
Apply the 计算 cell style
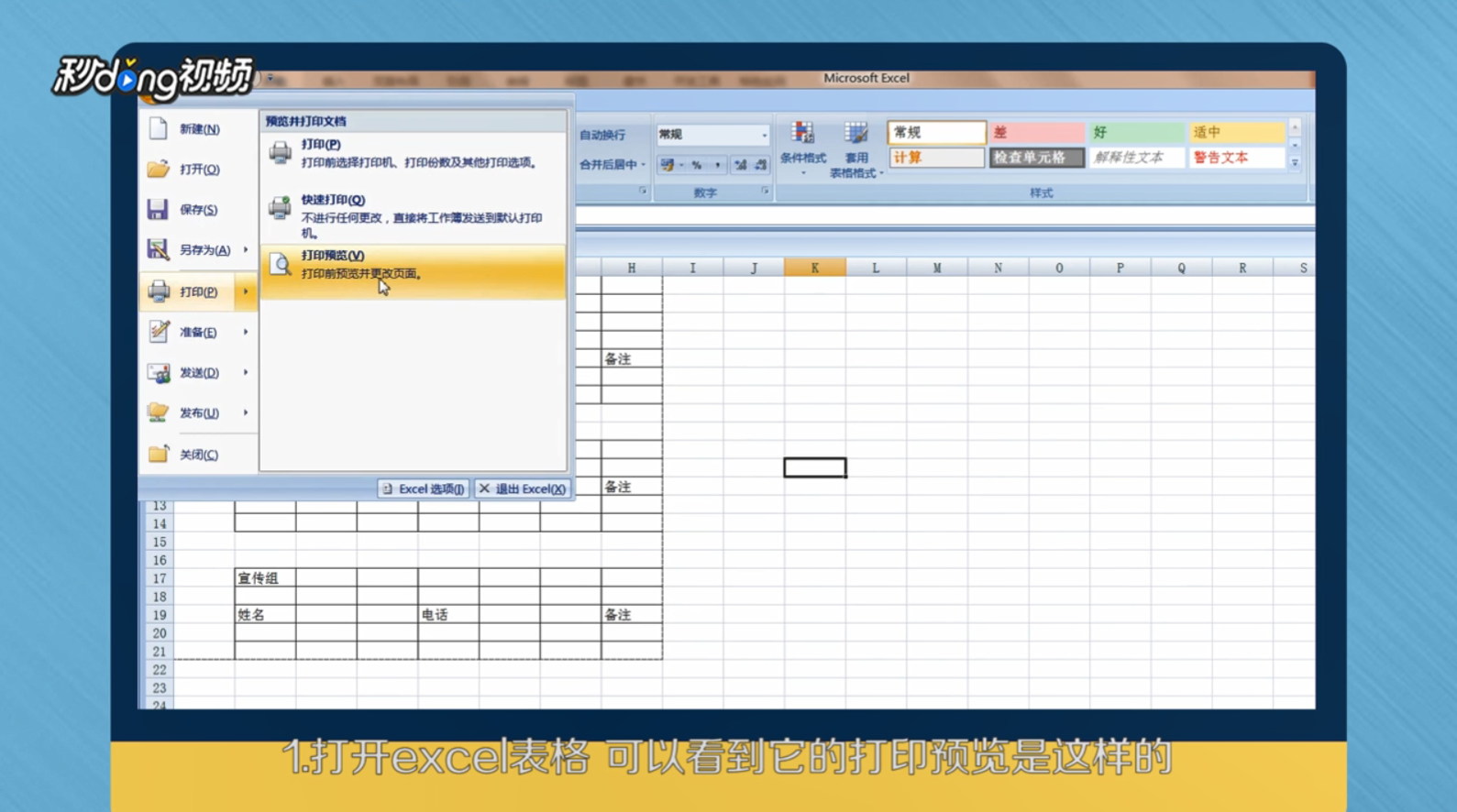point(936,158)
